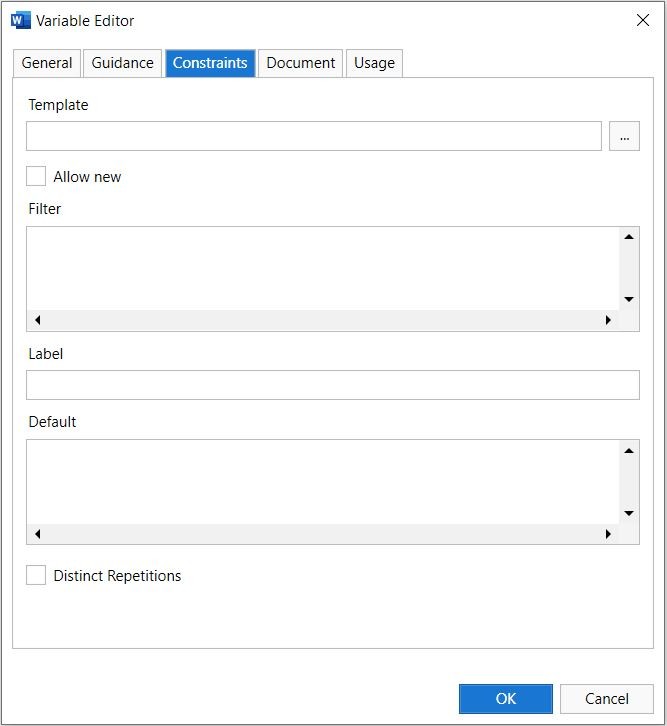
Task: Click the Word icon in title bar
Action: 20,20
